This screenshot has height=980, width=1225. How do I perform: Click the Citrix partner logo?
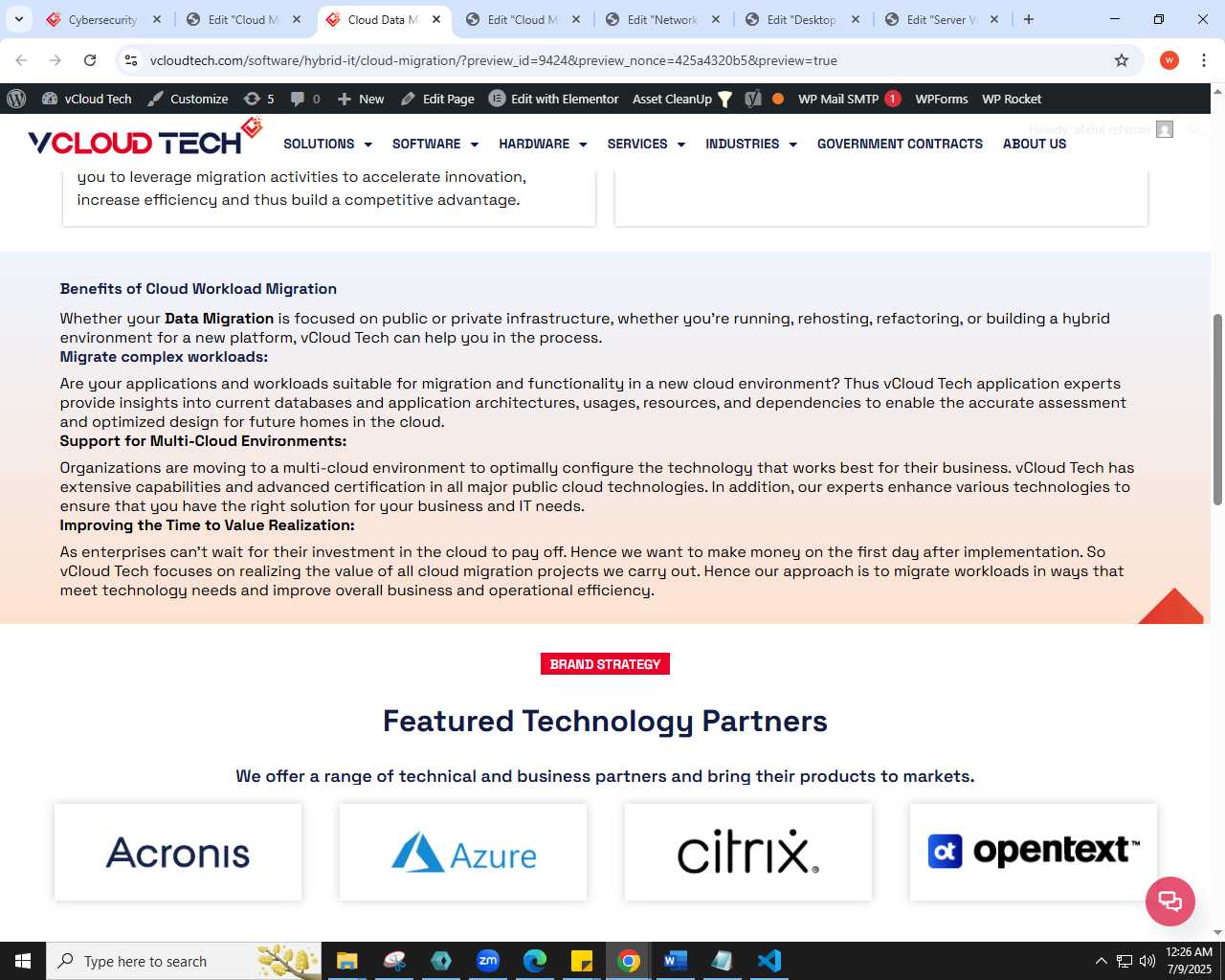click(748, 852)
